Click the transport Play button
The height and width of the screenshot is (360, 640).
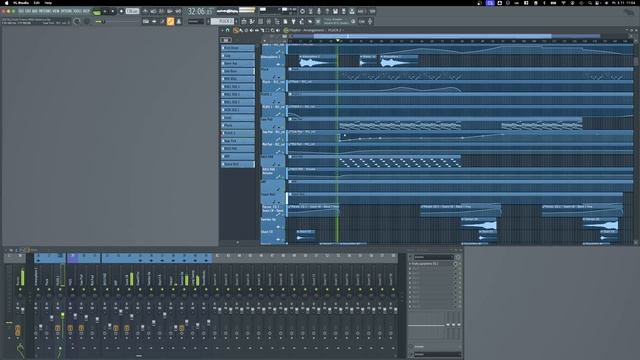pyautogui.click(x=105, y=11)
